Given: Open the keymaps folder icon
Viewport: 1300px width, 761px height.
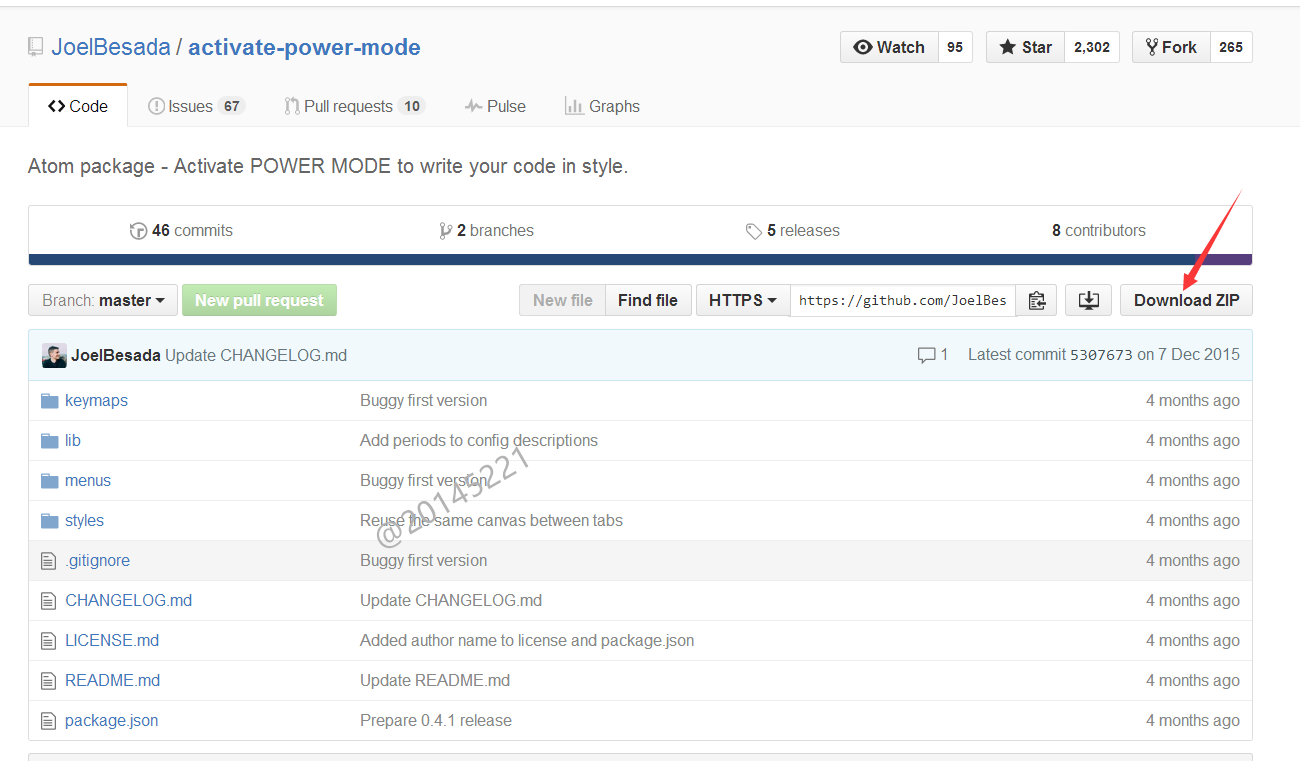Looking at the screenshot, I should point(49,400).
